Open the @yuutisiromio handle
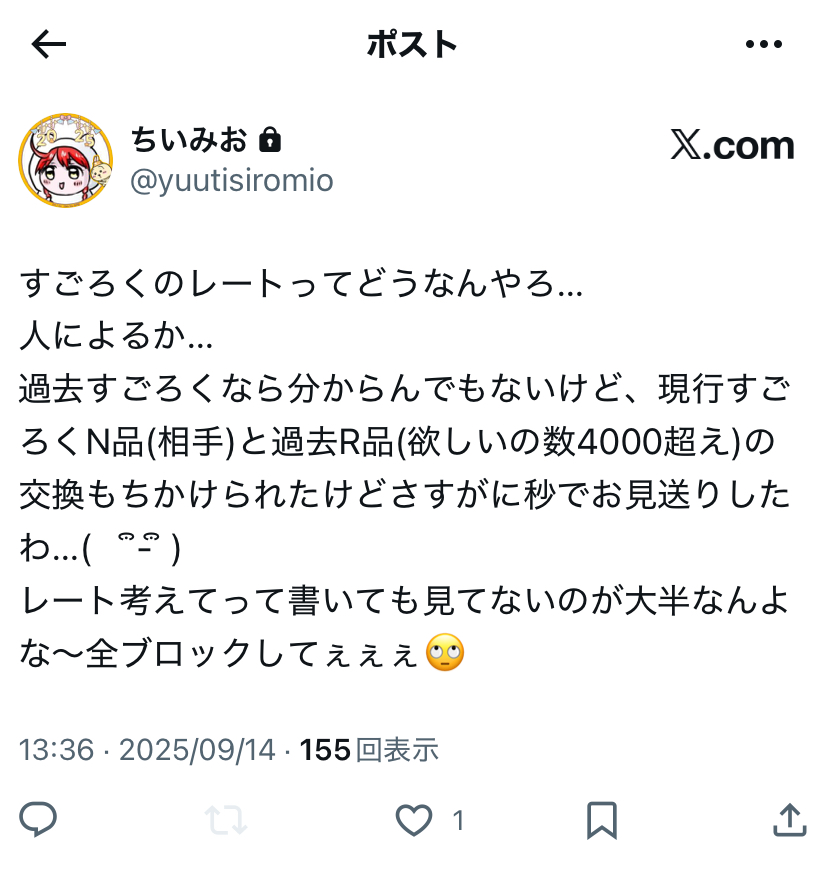 pos(232,181)
